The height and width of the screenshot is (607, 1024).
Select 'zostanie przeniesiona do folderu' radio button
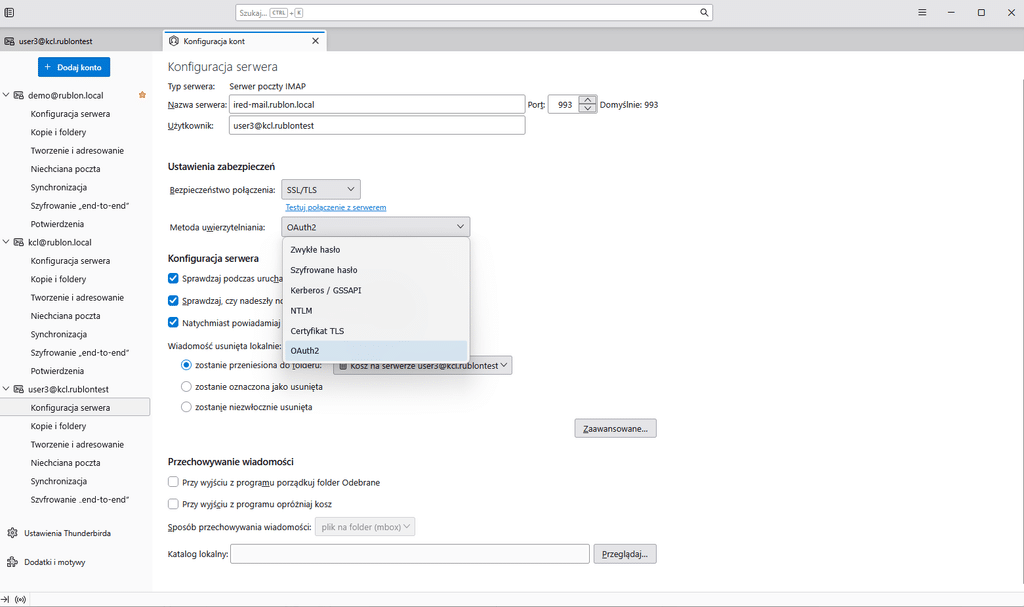[x=186, y=365]
